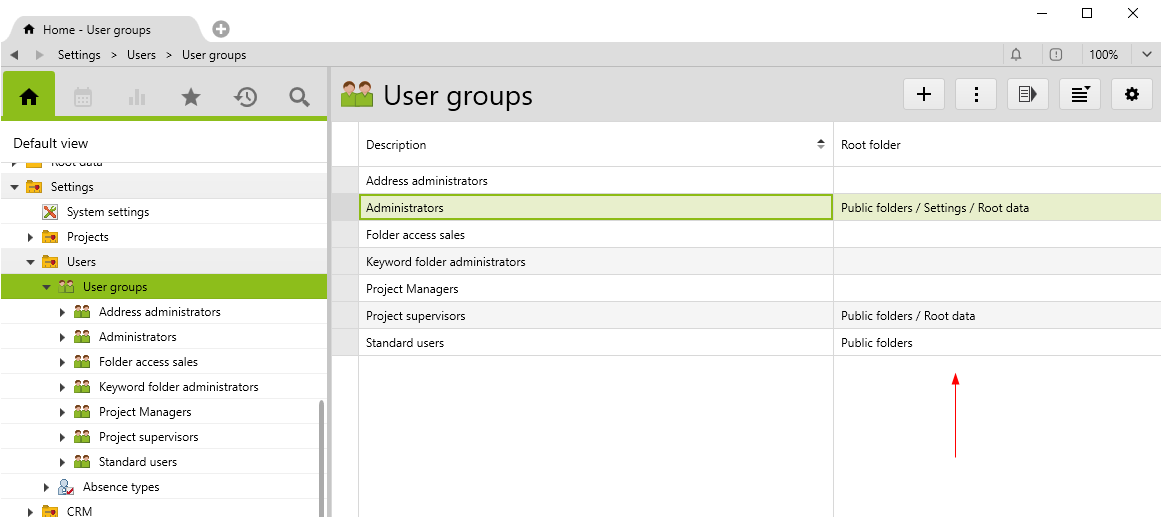
Task: Toggle the side detail panel button
Action: pyautogui.click(x=1028, y=94)
